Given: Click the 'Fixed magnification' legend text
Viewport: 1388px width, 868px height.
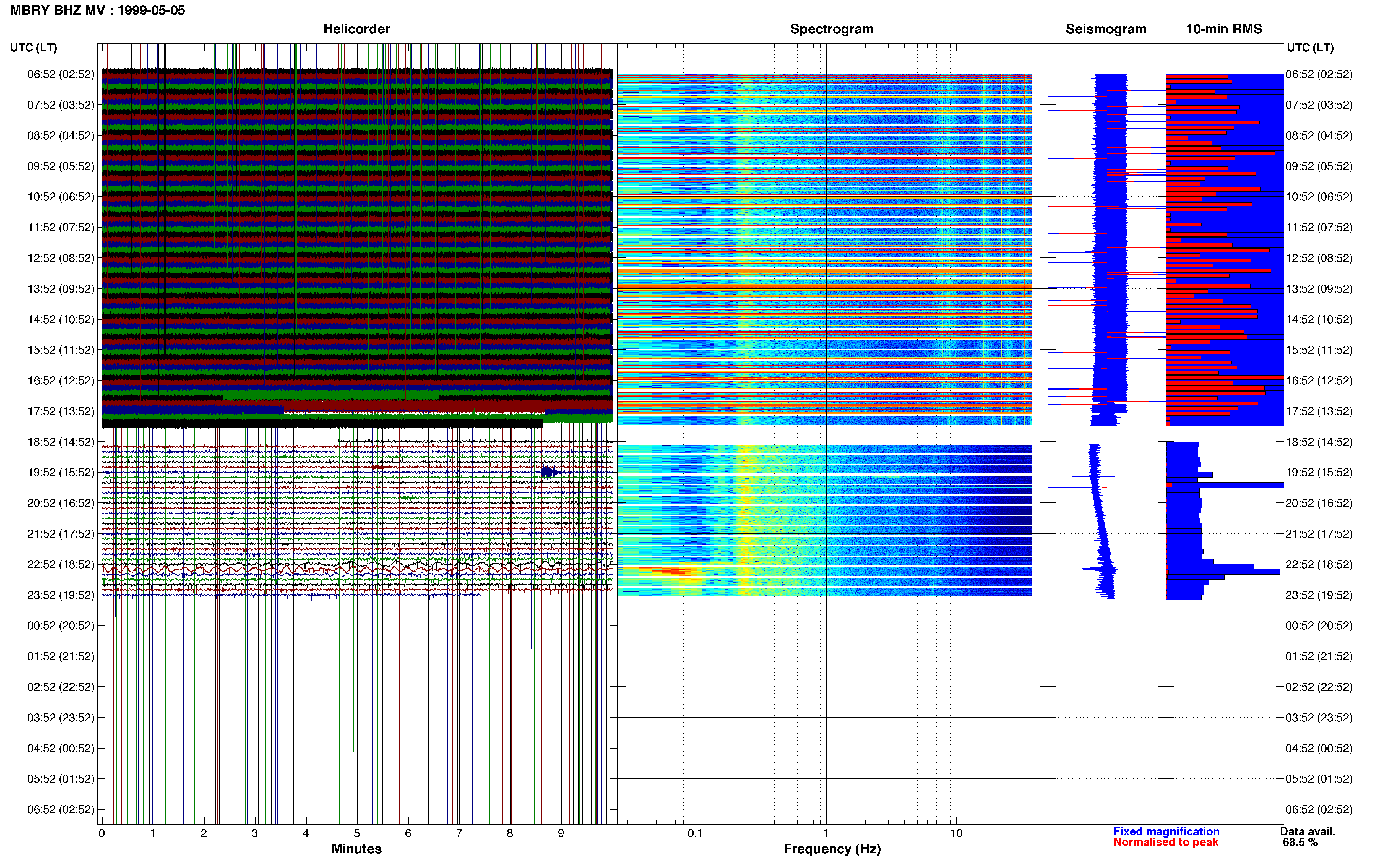Looking at the screenshot, I should click(1166, 831).
